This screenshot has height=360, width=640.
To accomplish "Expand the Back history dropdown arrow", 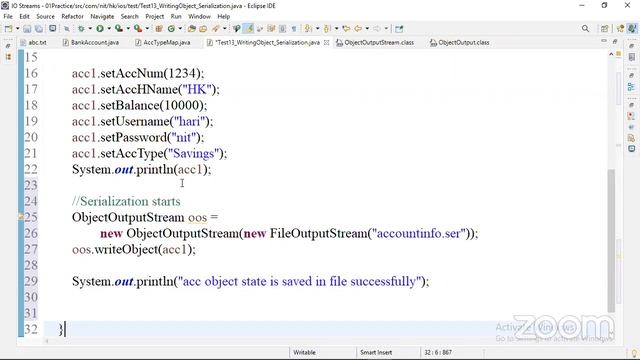I will tap(367, 29).
